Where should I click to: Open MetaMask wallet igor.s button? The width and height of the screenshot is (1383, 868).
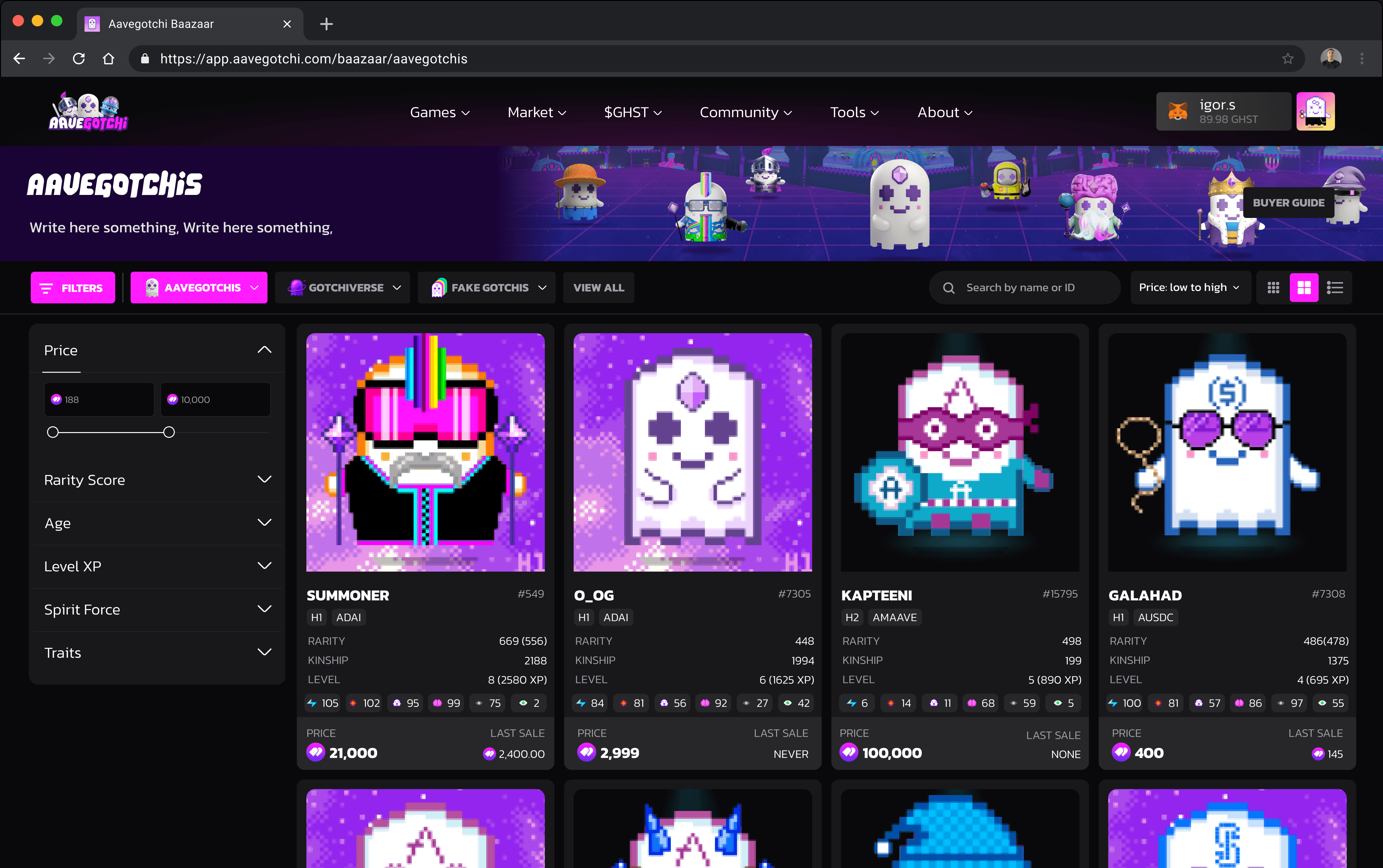tap(1223, 111)
